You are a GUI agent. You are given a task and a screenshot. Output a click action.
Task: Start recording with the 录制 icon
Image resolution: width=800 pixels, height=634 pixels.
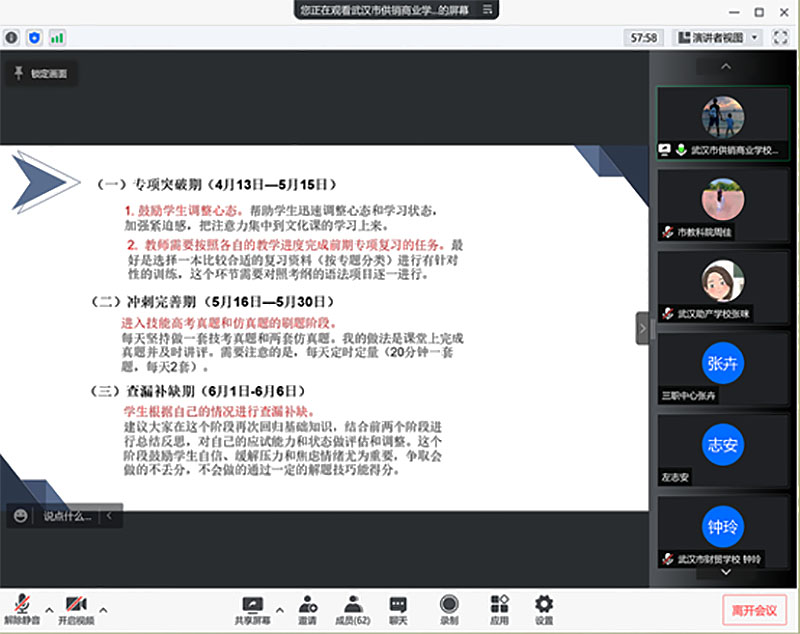tap(449, 604)
